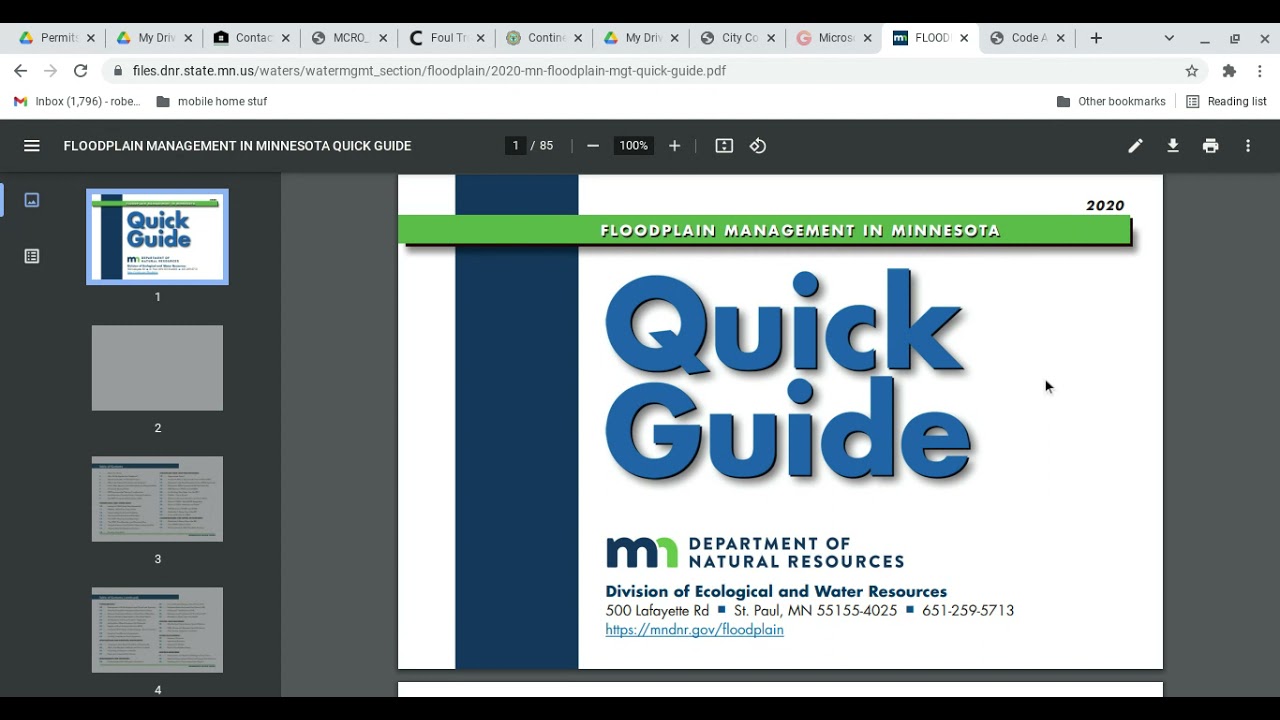The width and height of the screenshot is (1280, 720).
Task: Open the Gmail Inbox bookmark
Action: pyautogui.click(x=77, y=101)
